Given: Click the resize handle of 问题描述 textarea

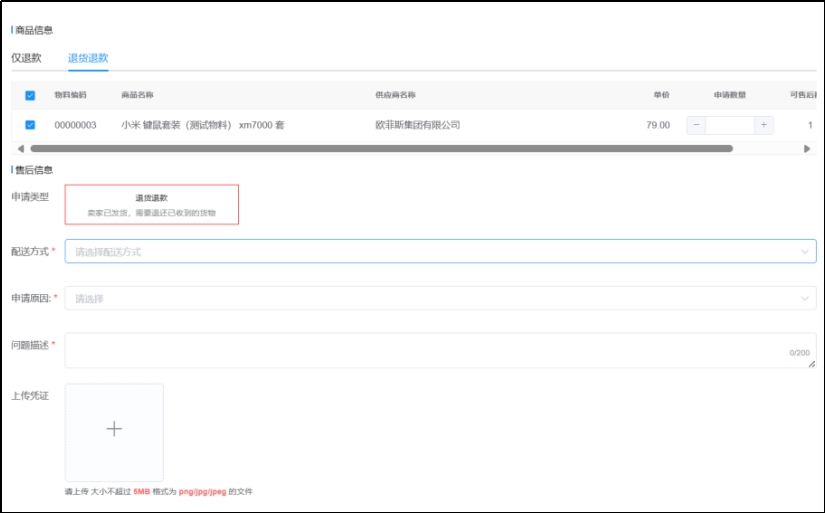Looking at the screenshot, I should (x=812, y=364).
